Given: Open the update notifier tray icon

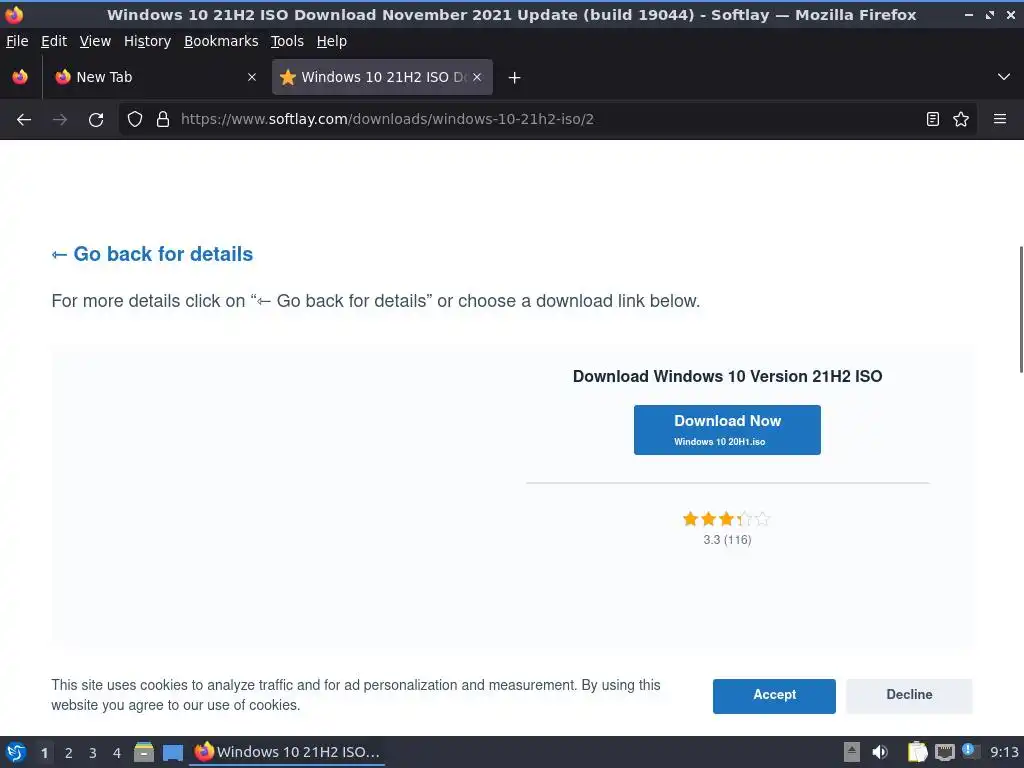Looking at the screenshot, I should (x=969, y=751).
